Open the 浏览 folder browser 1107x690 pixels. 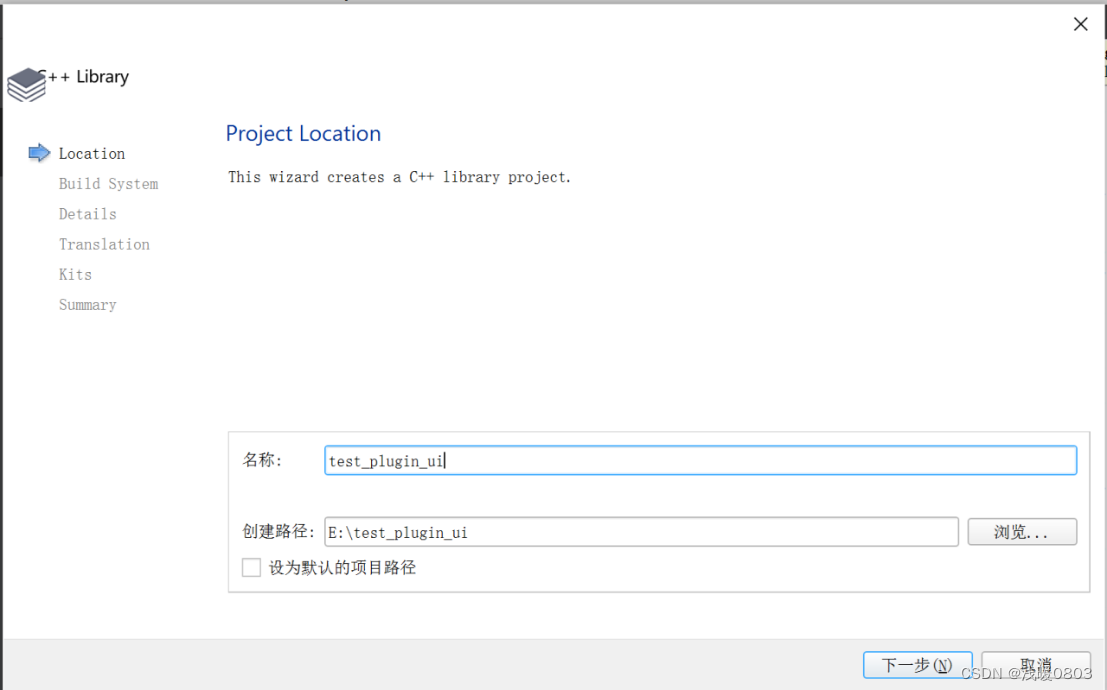(x=1021, y=531)
